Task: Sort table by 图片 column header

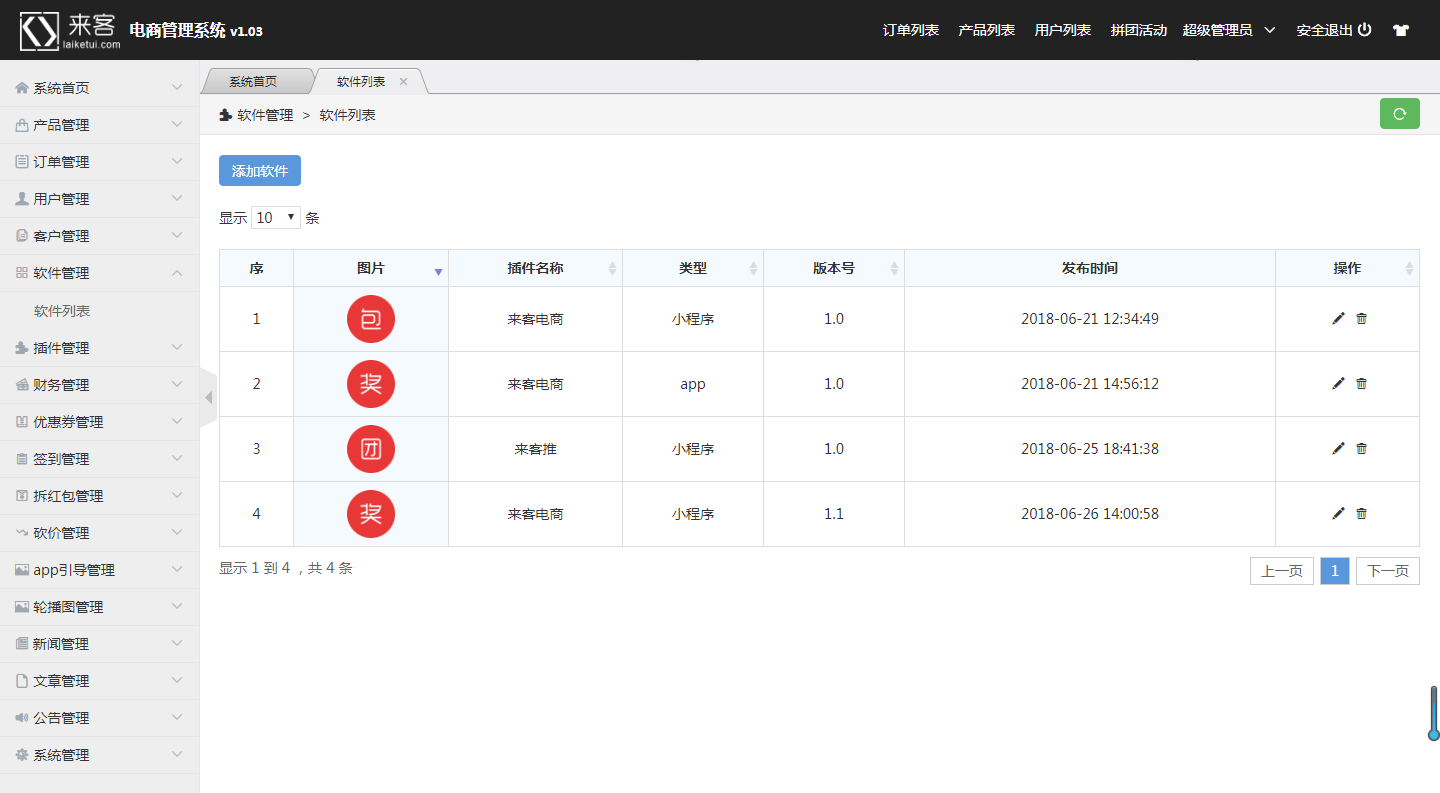Action: coord(371,268)
